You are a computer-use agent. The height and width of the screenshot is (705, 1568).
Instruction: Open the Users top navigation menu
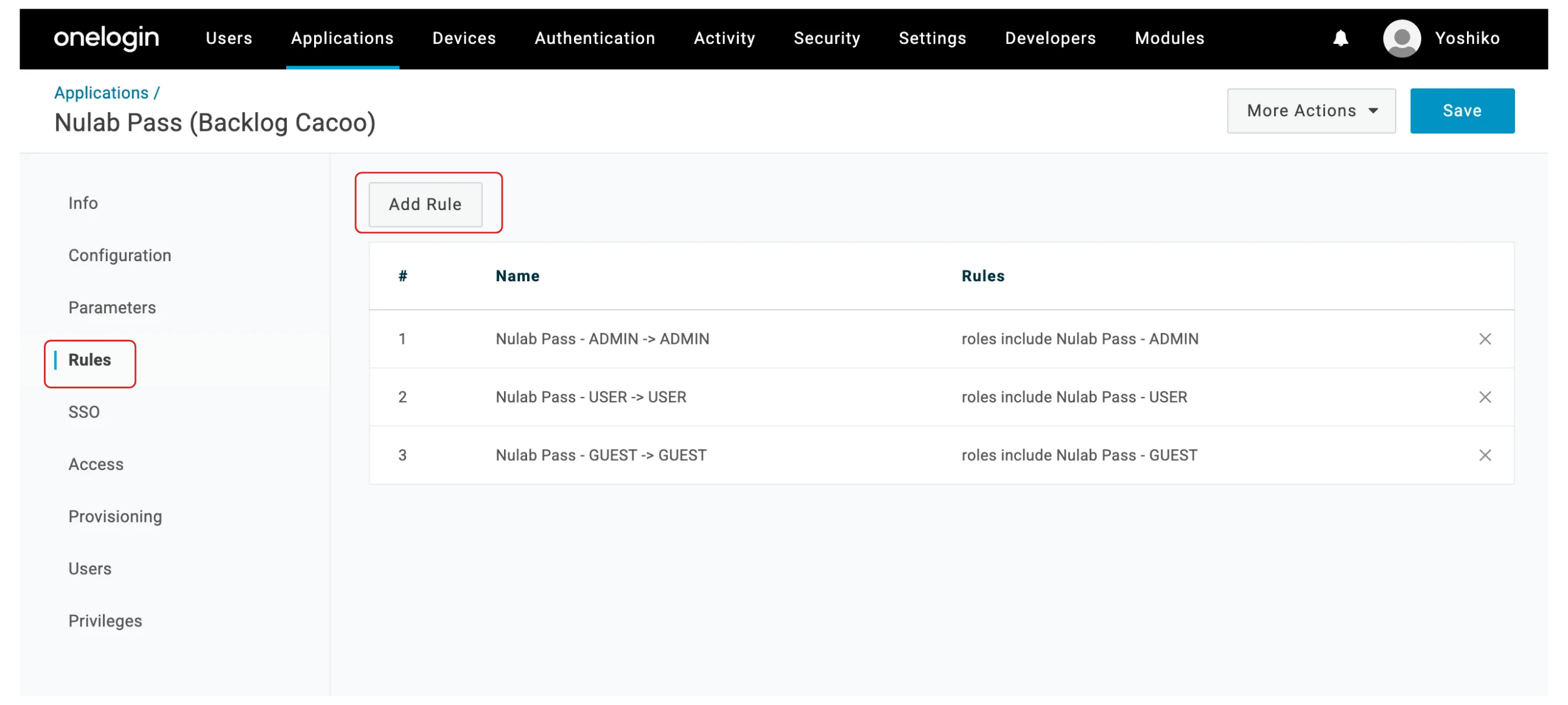(x=229, y=38)
